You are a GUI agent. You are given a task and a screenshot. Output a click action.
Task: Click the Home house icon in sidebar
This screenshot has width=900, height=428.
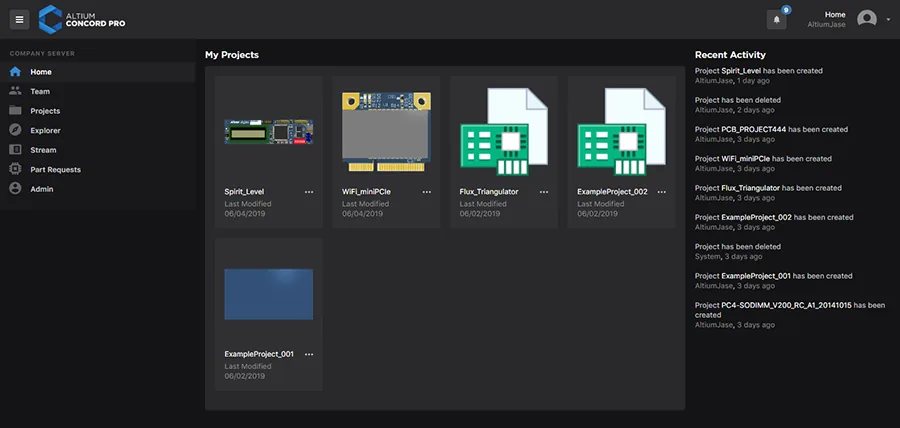(15, 72)
